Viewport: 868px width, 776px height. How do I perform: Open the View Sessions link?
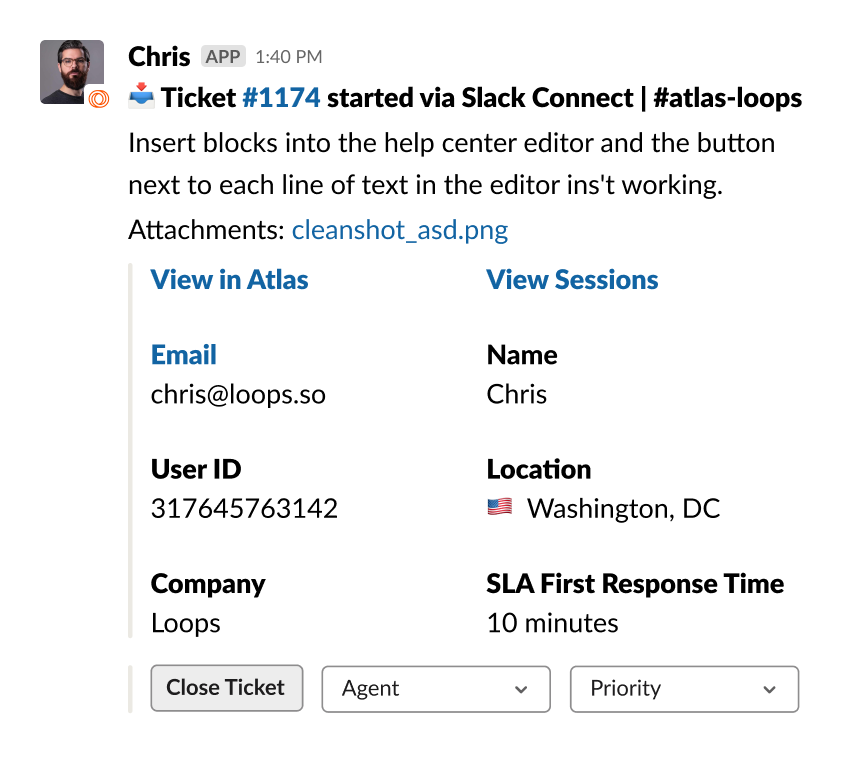[x=572, y=280]
